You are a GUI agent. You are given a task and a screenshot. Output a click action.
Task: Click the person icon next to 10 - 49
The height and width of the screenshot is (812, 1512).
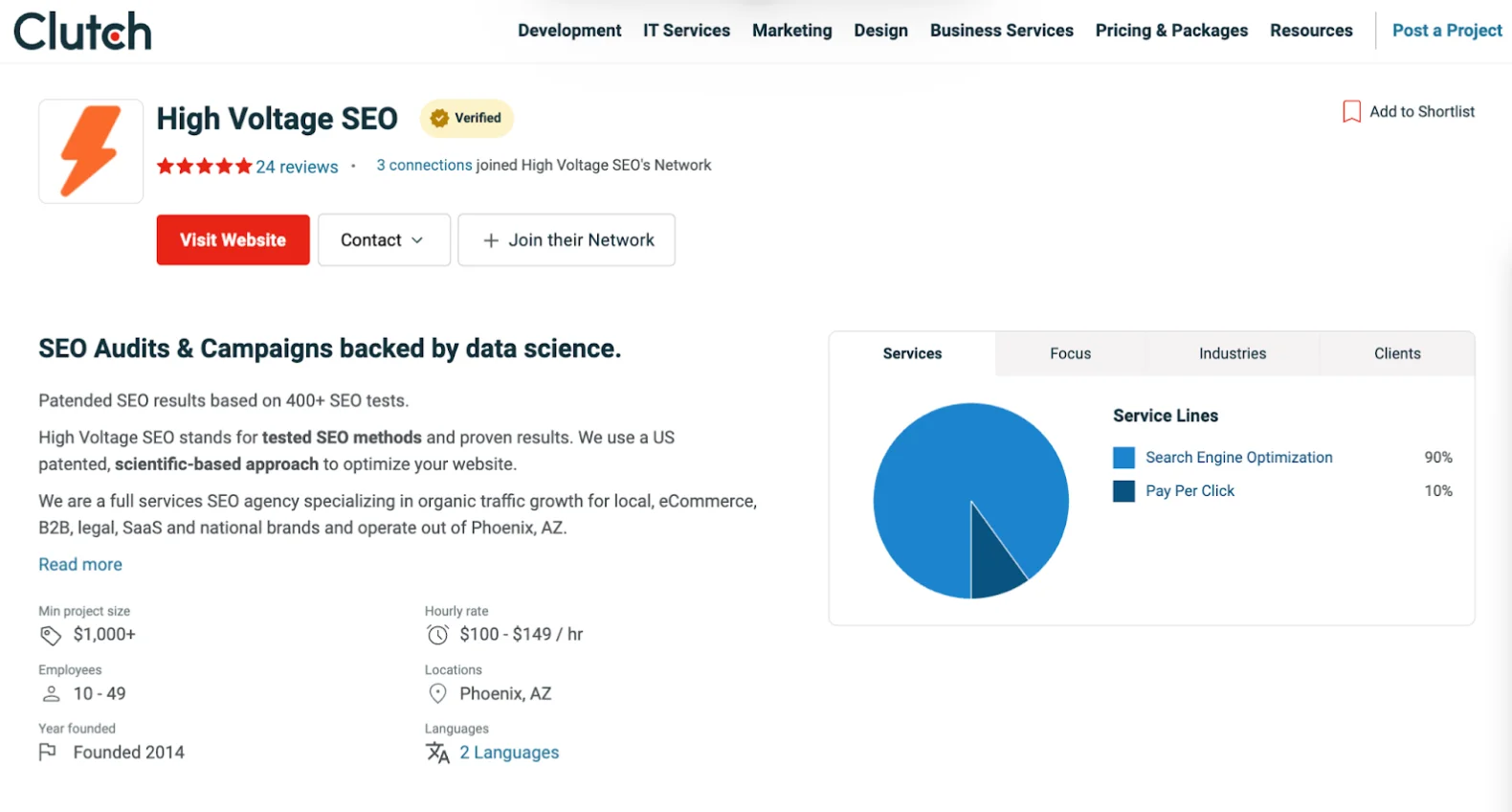tap(51, 693)
